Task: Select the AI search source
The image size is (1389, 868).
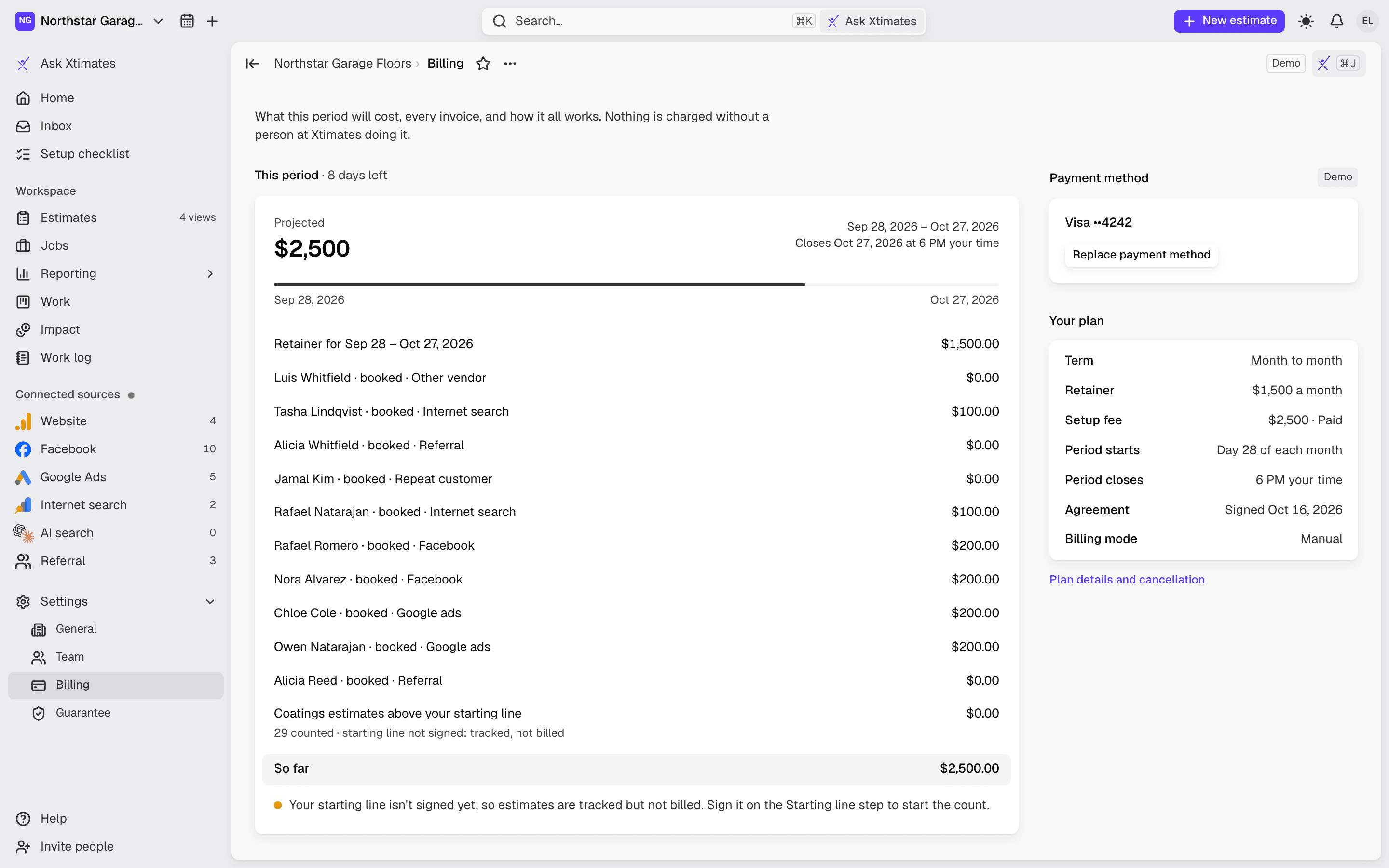Action: pyautogui.click(x=115, y=533)
